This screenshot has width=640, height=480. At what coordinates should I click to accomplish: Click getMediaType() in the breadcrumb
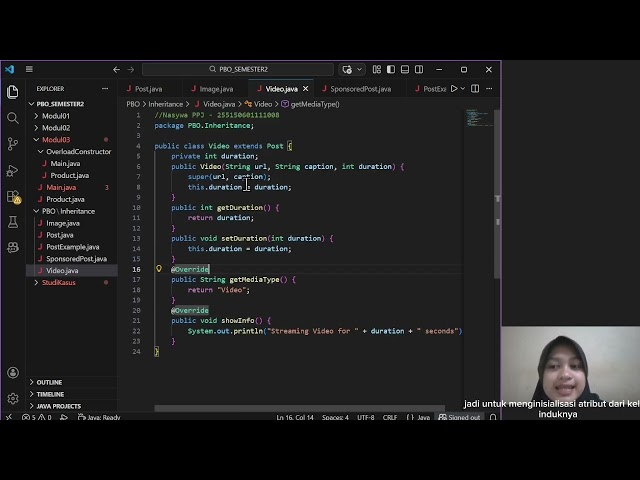(315, 104)
